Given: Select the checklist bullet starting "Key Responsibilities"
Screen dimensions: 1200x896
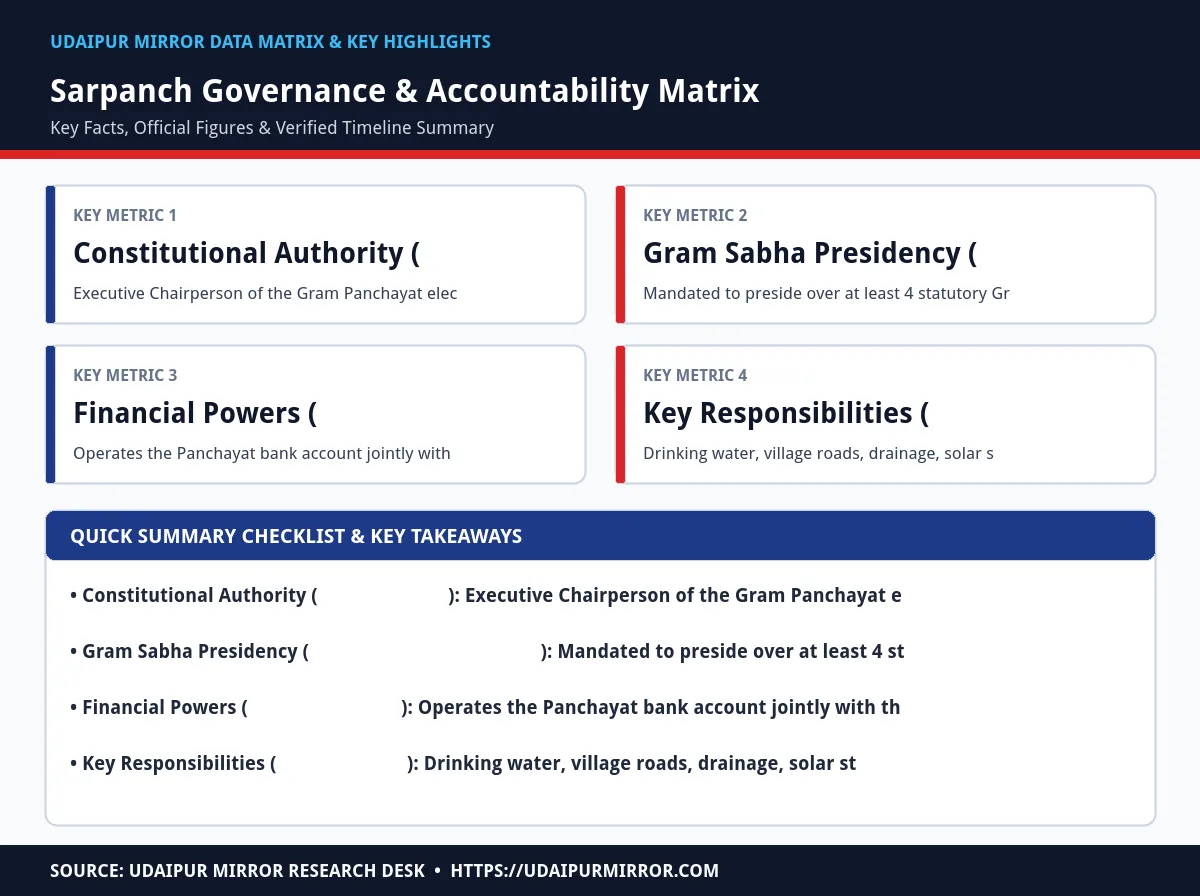Looking at the screenshot, I should (463, 763).
